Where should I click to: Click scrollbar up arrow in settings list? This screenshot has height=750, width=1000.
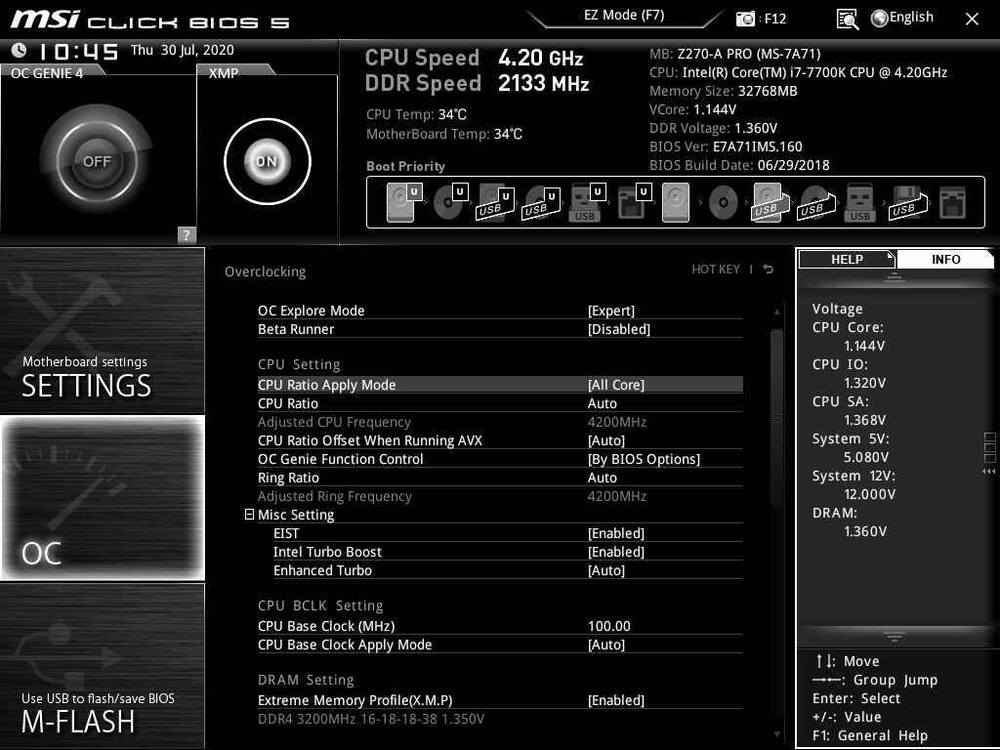(776, 312)
